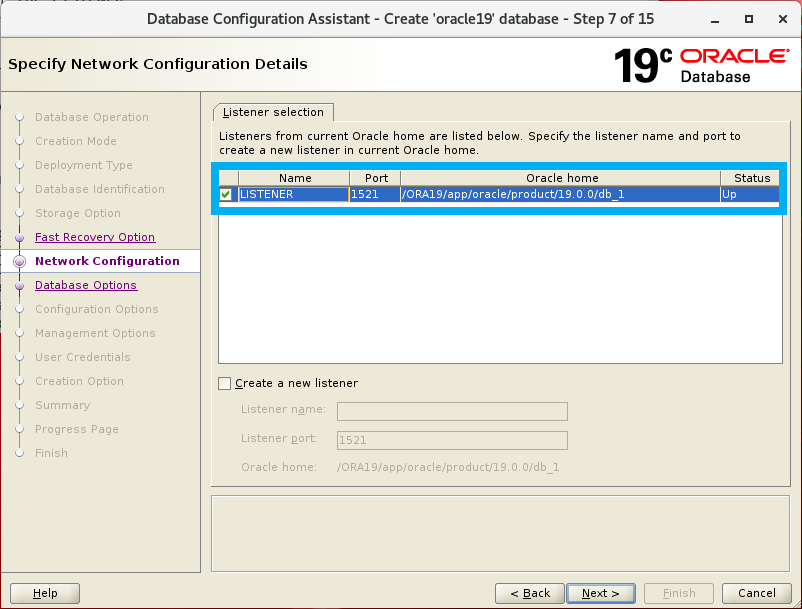Click the Status column header
This screenshot has width=802, height=609.
click(751, 178)
